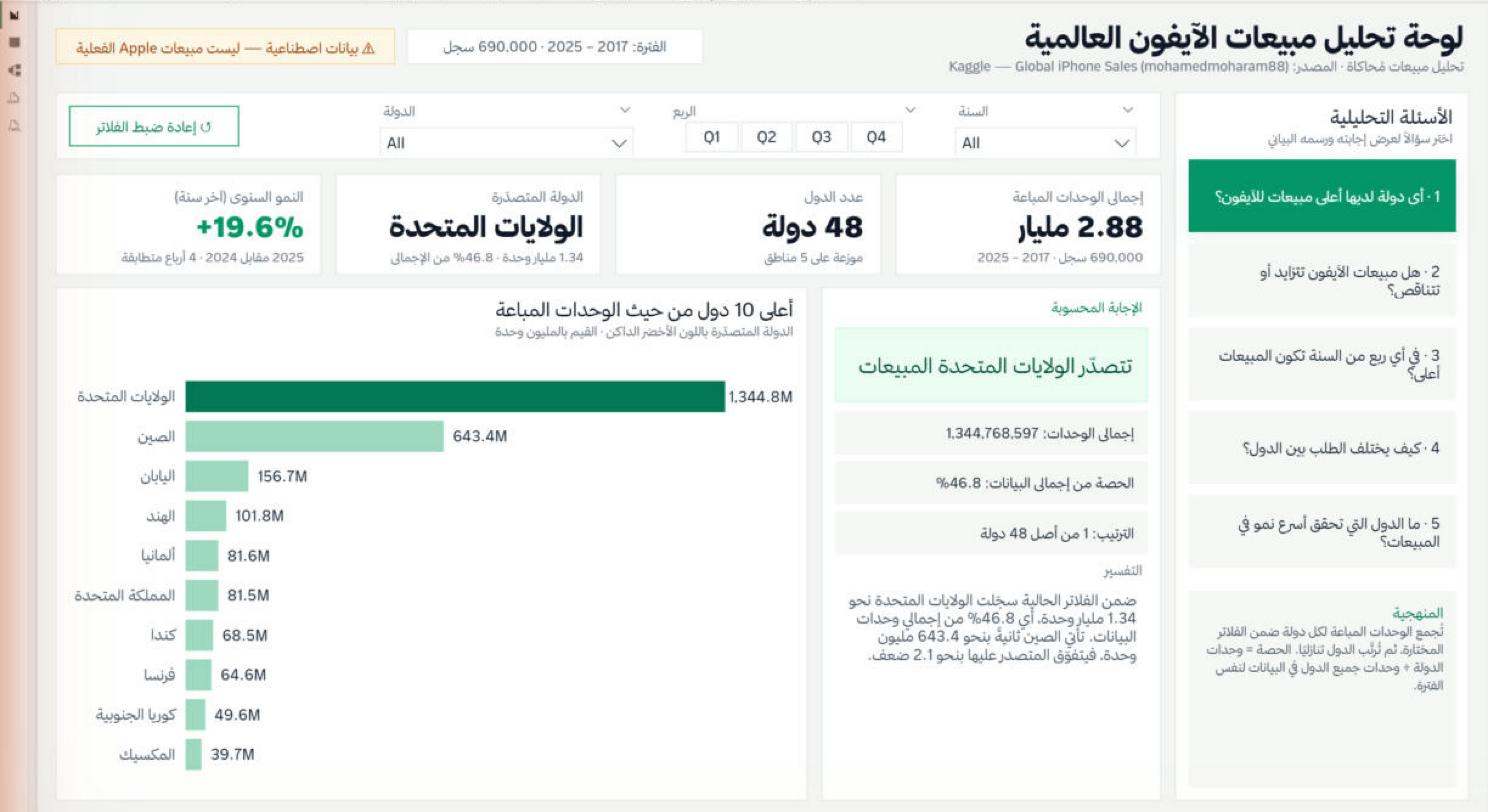The width and height of the screenshot is (1488, 812).
Task: Collapse the 'السنة' filter using its small chevron
Action: point(1128,110)
